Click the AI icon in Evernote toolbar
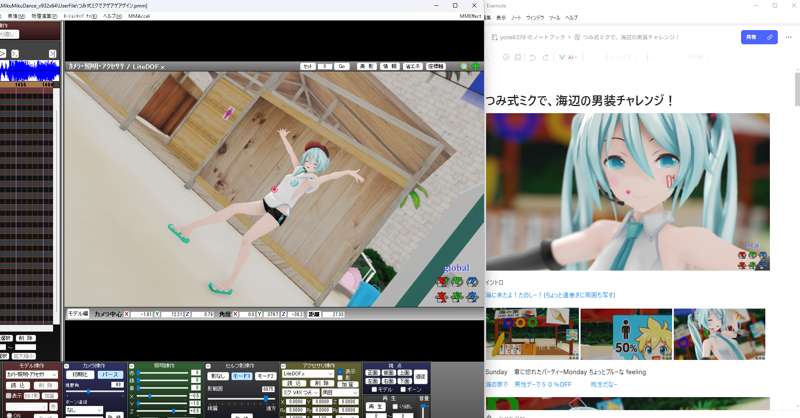 [563, 57]
